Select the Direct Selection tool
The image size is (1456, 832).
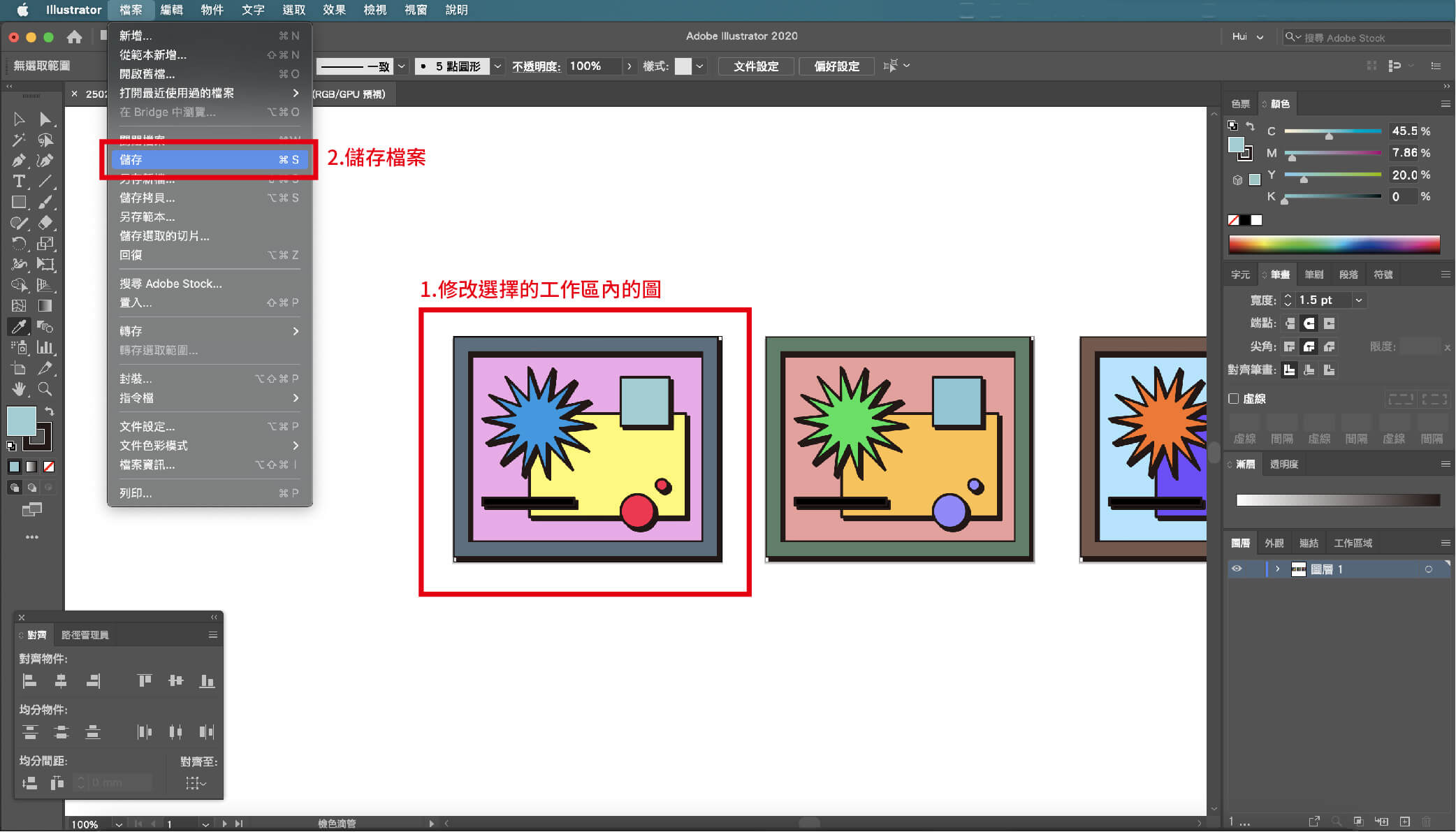[x=45, y=119]
